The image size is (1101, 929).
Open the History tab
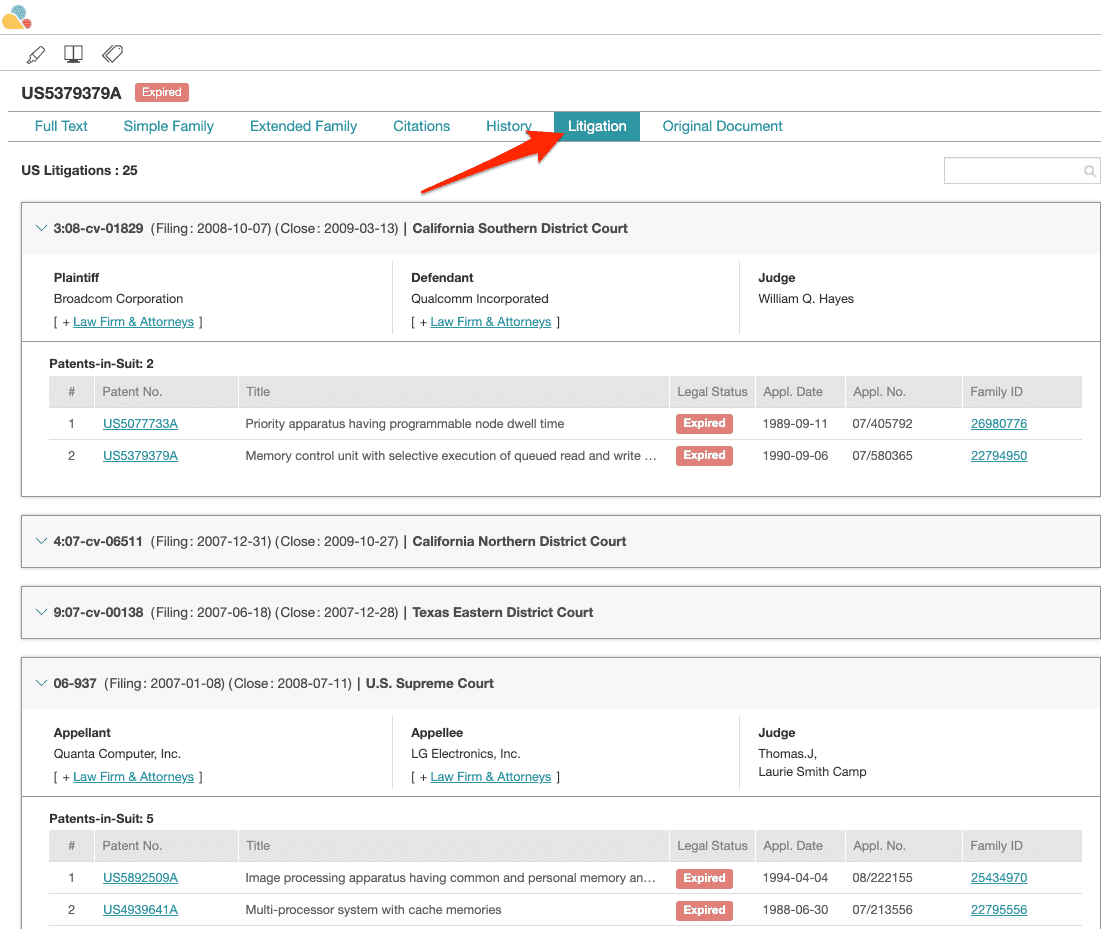[x=508, y=126]
